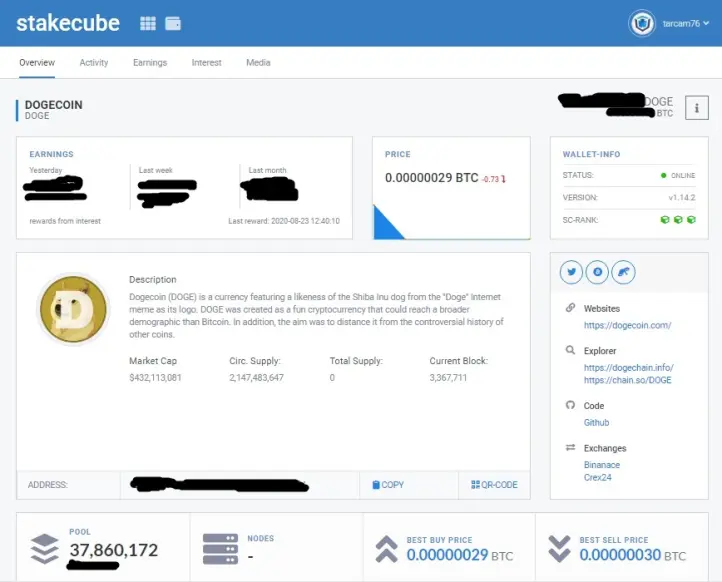Image resolution: width=722 pixels, height=582 pixels.
Task: Click the price chart graph area
Action: (x=451, y=222)
